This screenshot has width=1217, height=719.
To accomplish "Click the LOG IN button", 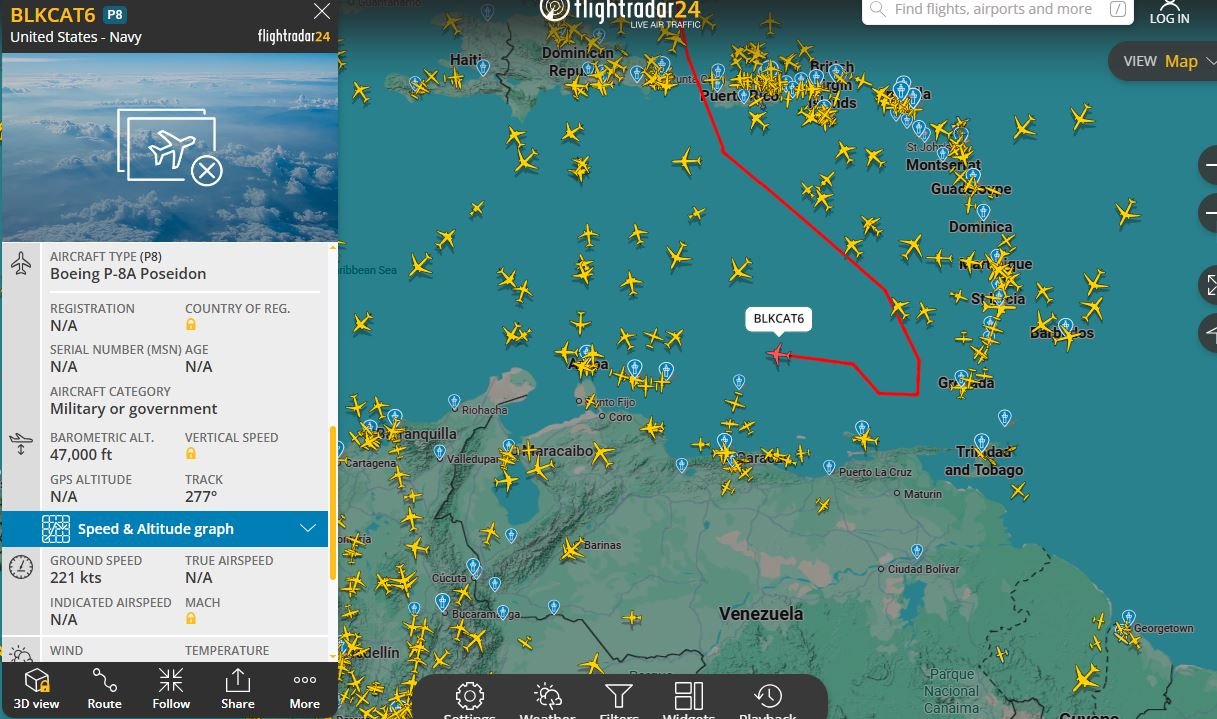I will pyautogui.click(x=1169, y=12).
